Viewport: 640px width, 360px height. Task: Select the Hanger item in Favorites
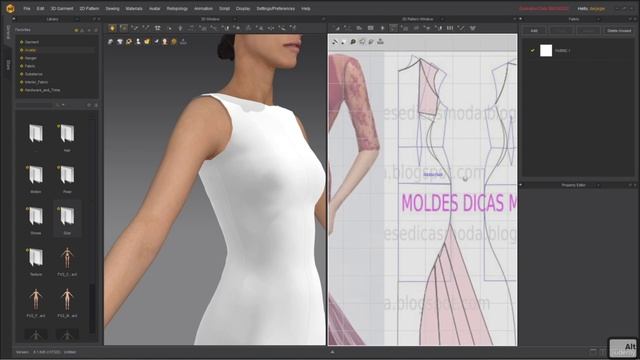[31, 58]
